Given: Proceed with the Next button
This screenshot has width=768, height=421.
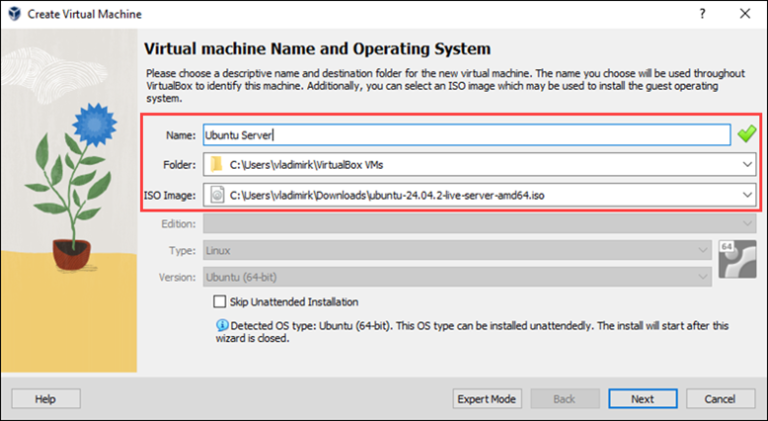Looking at the screenshot, I should (642, 398).
